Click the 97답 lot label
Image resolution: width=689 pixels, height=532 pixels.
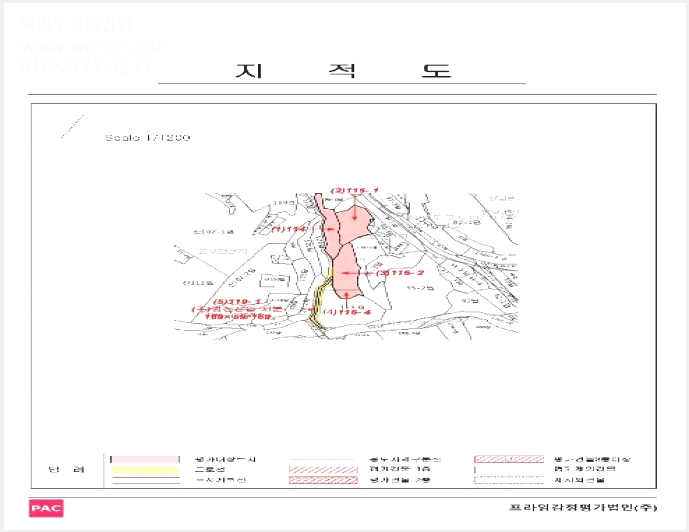[x=470, y=301]
